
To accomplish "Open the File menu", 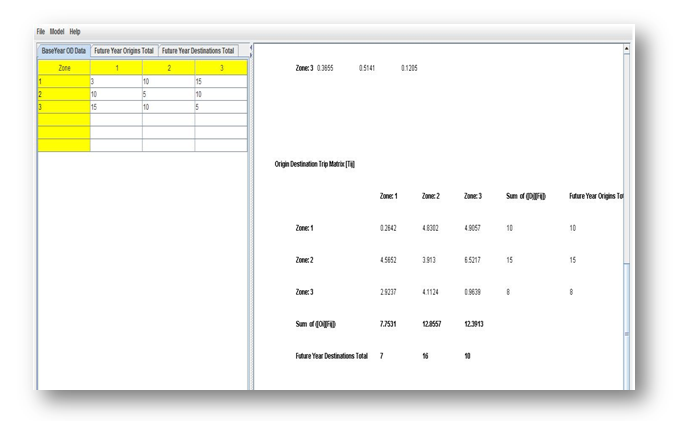I will point(41,32).
